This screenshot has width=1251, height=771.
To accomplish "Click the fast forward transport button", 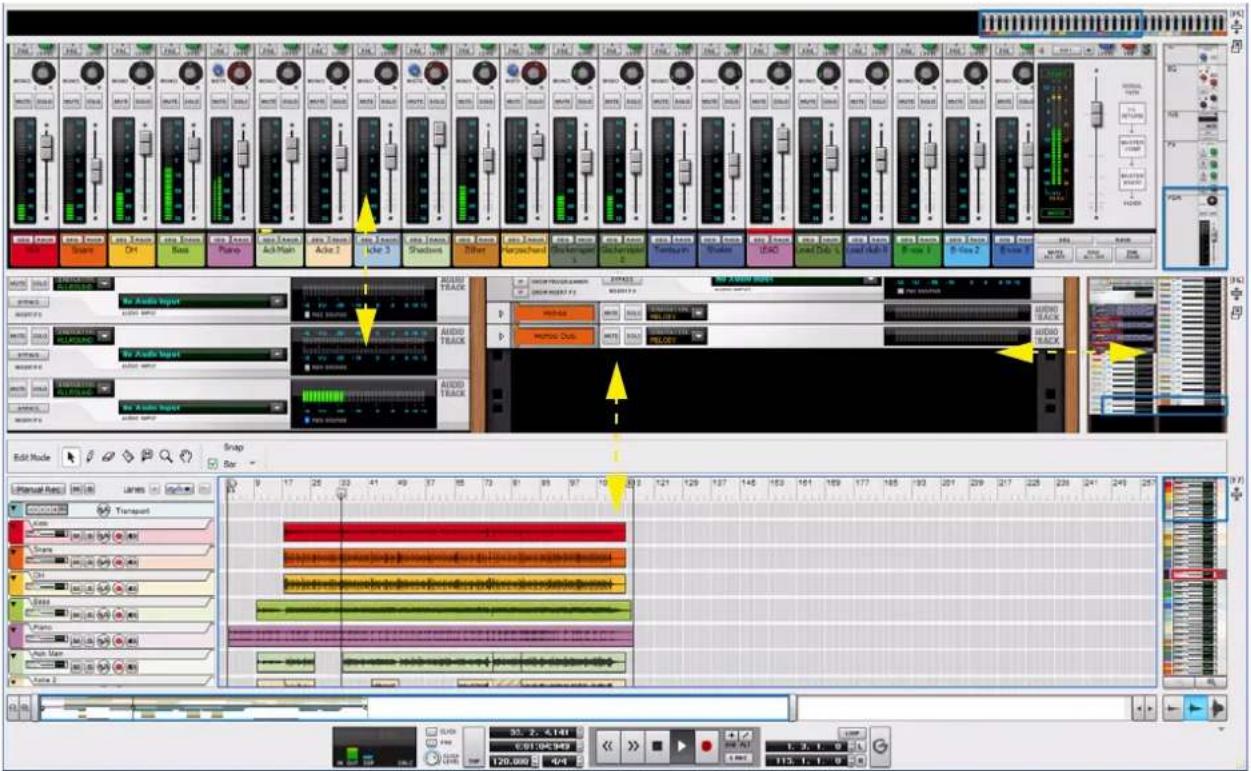I will pyautogui.click(x=632, y=746).
